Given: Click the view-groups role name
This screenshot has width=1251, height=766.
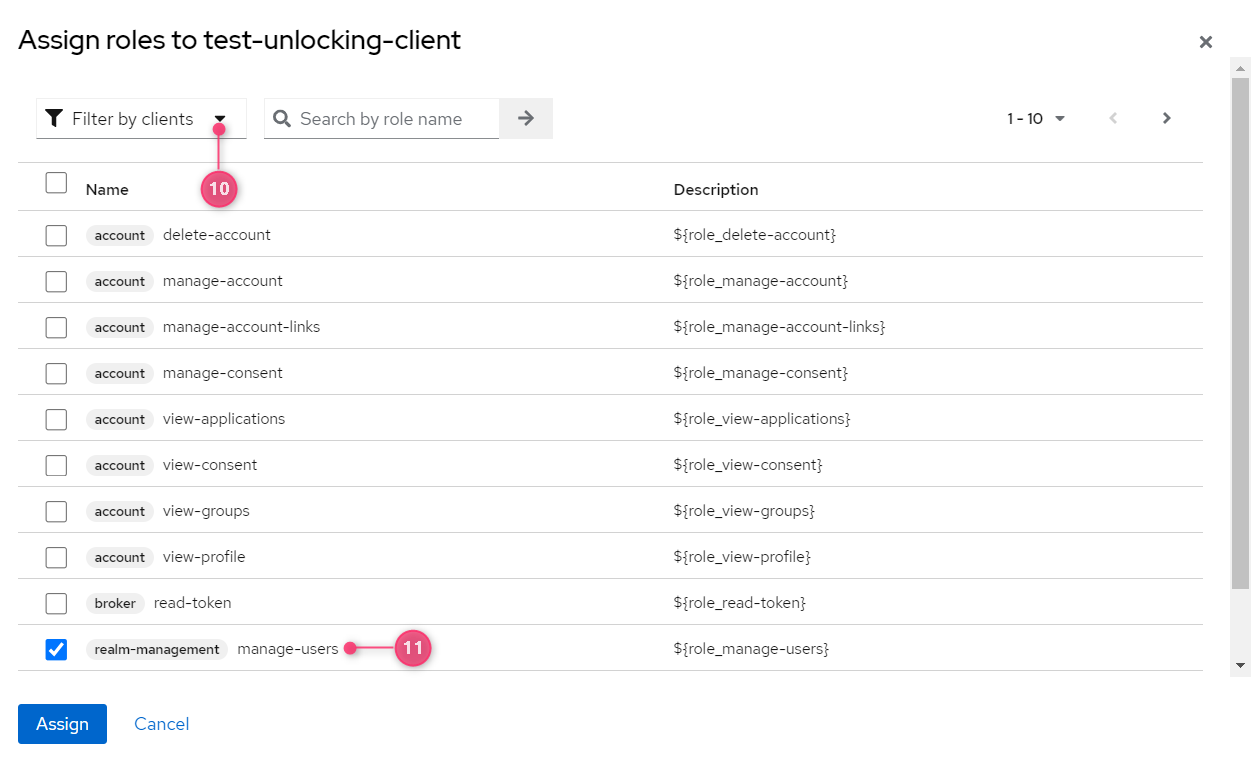Looking at the screenshot, I should point(206,511).
